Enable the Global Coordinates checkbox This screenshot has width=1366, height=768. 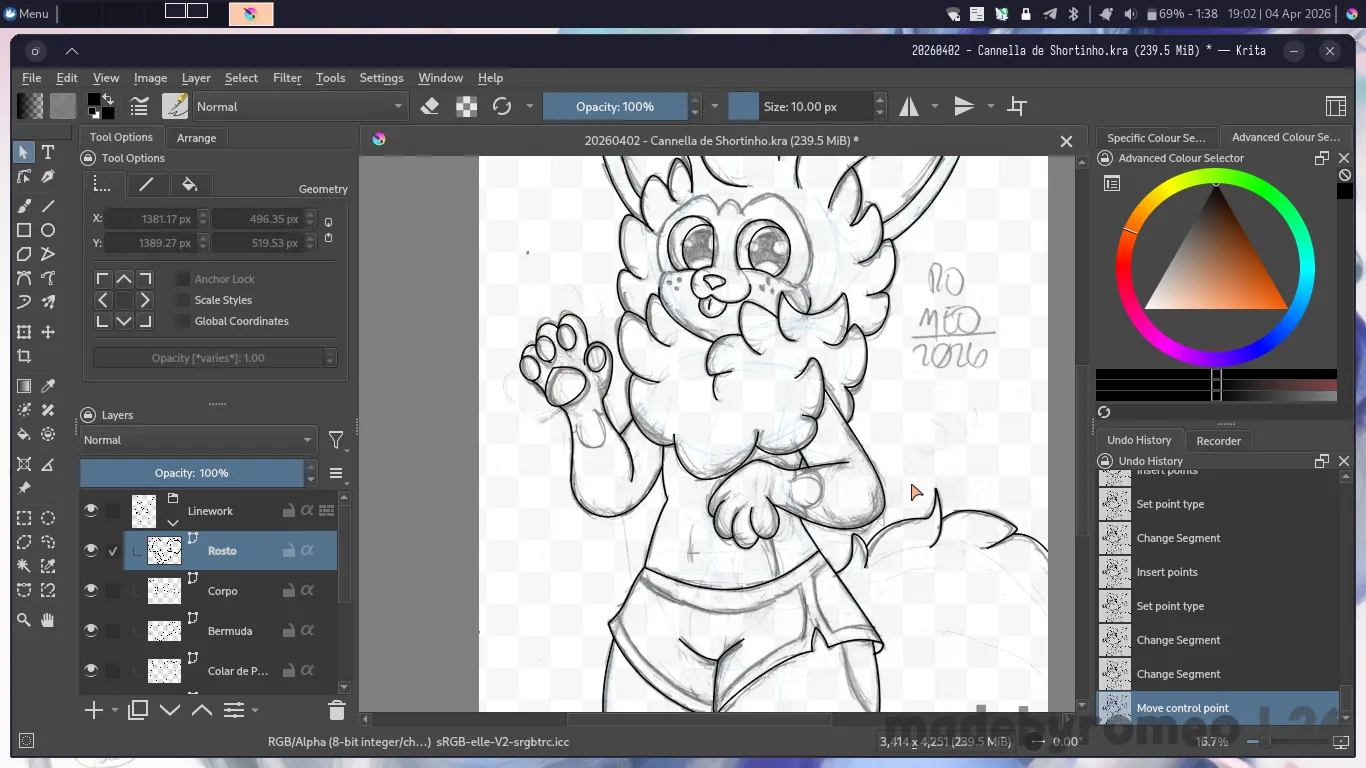coord(183,321)
